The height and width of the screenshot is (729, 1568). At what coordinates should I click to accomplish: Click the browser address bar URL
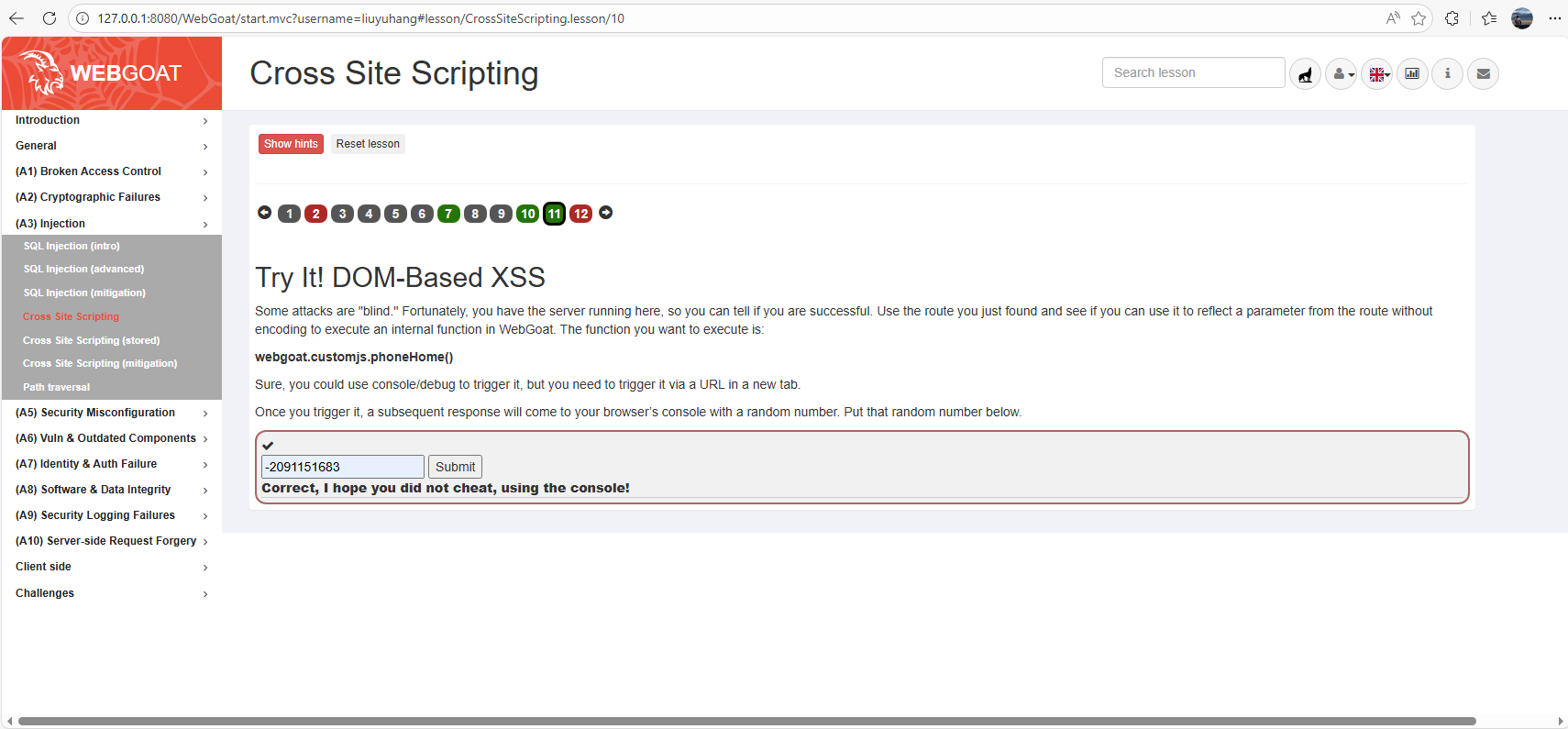[361, 18]
